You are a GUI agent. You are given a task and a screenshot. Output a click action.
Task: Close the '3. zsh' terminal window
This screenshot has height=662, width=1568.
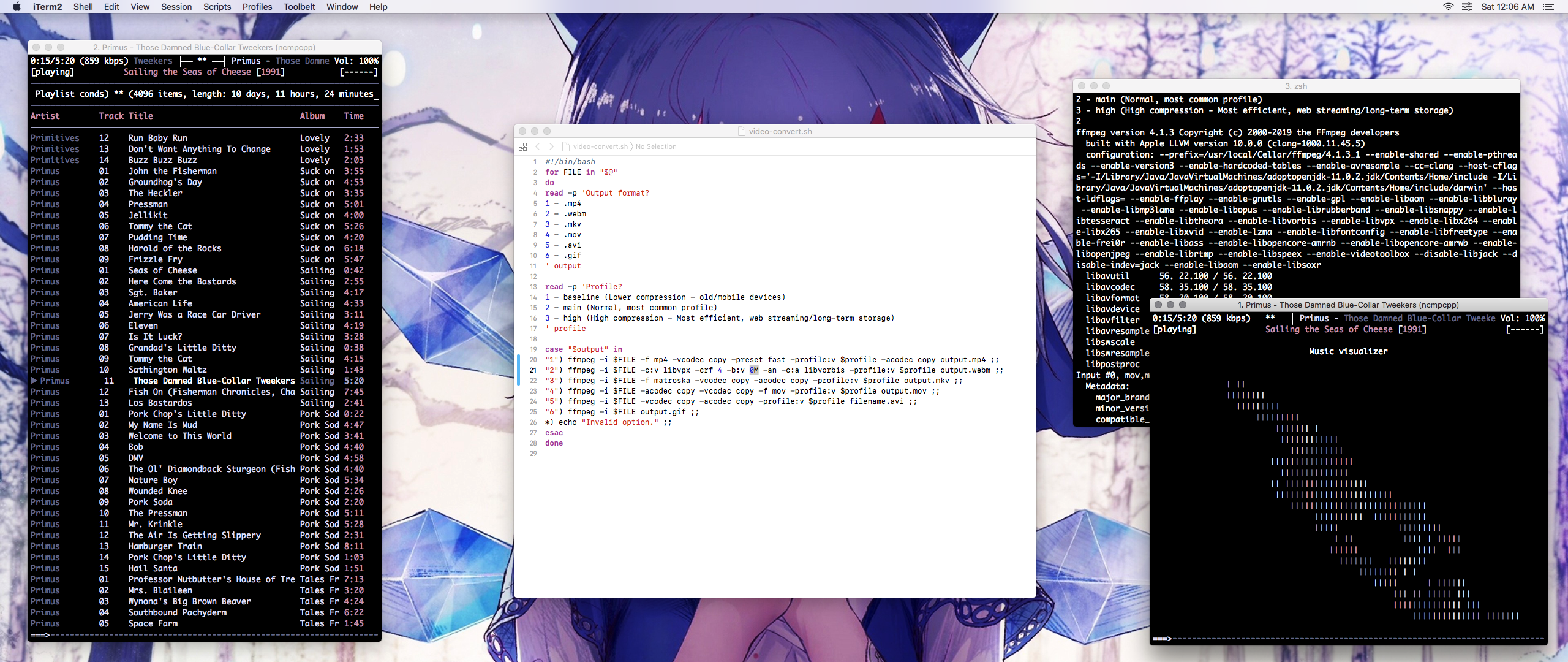1082,86
